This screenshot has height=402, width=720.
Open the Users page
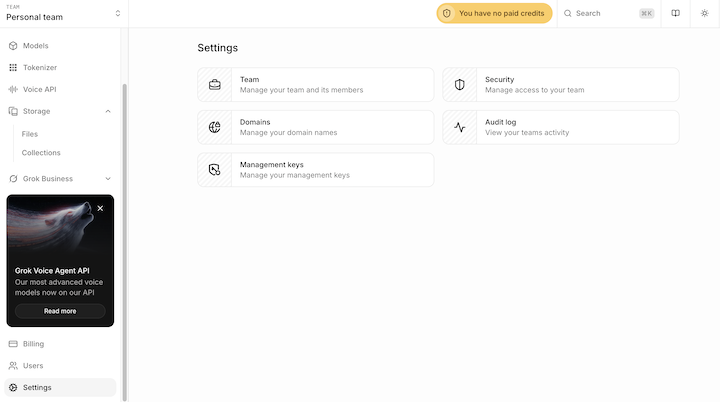tap(33, 366)
